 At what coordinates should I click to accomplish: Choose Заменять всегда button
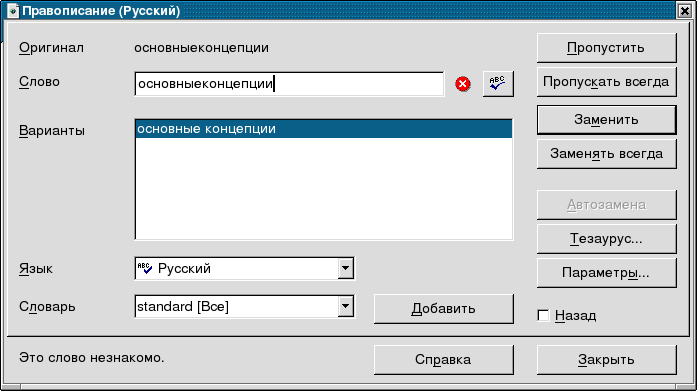click(606, 154)
